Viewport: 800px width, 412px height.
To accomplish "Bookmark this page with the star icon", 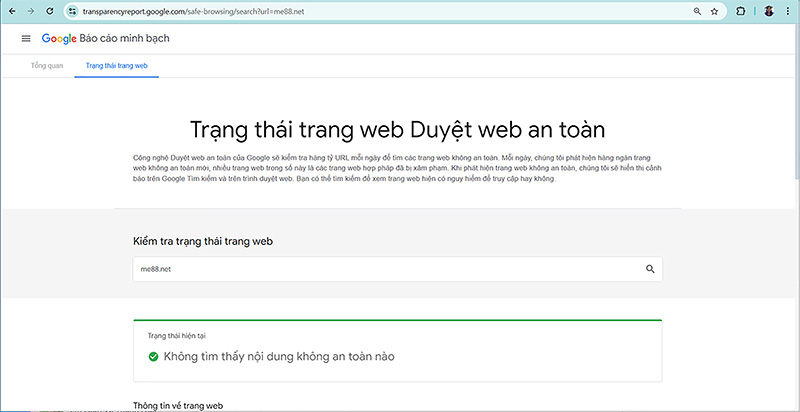I will click(x=714, y=11).
